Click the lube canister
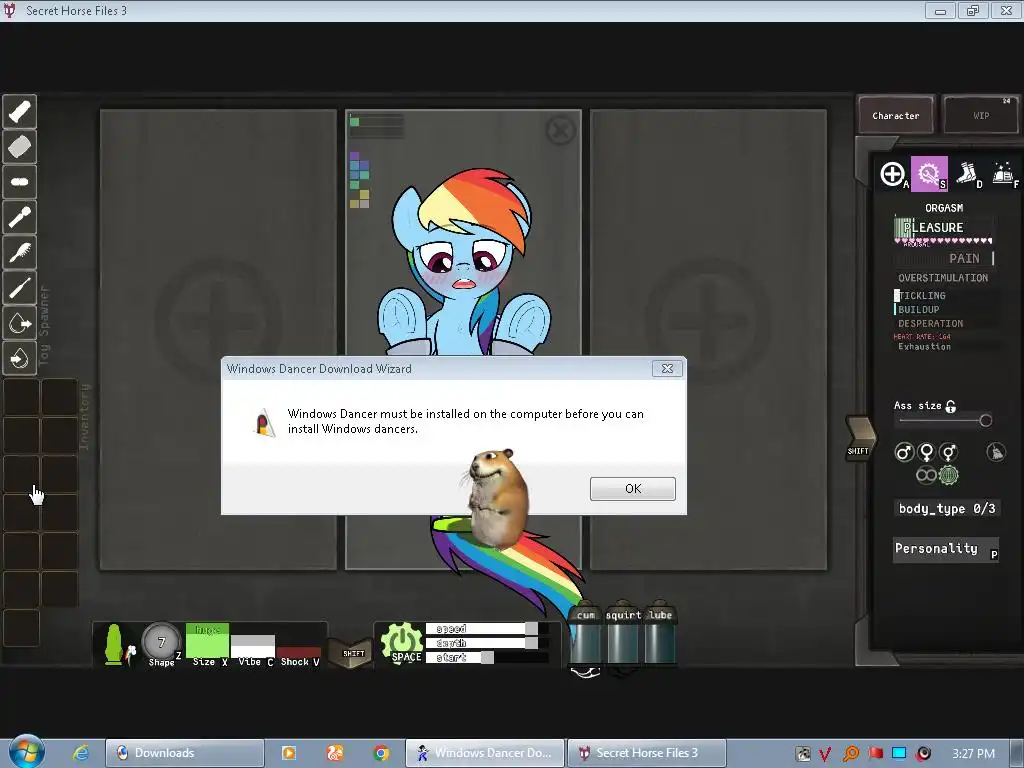 [x=660, y=635]
